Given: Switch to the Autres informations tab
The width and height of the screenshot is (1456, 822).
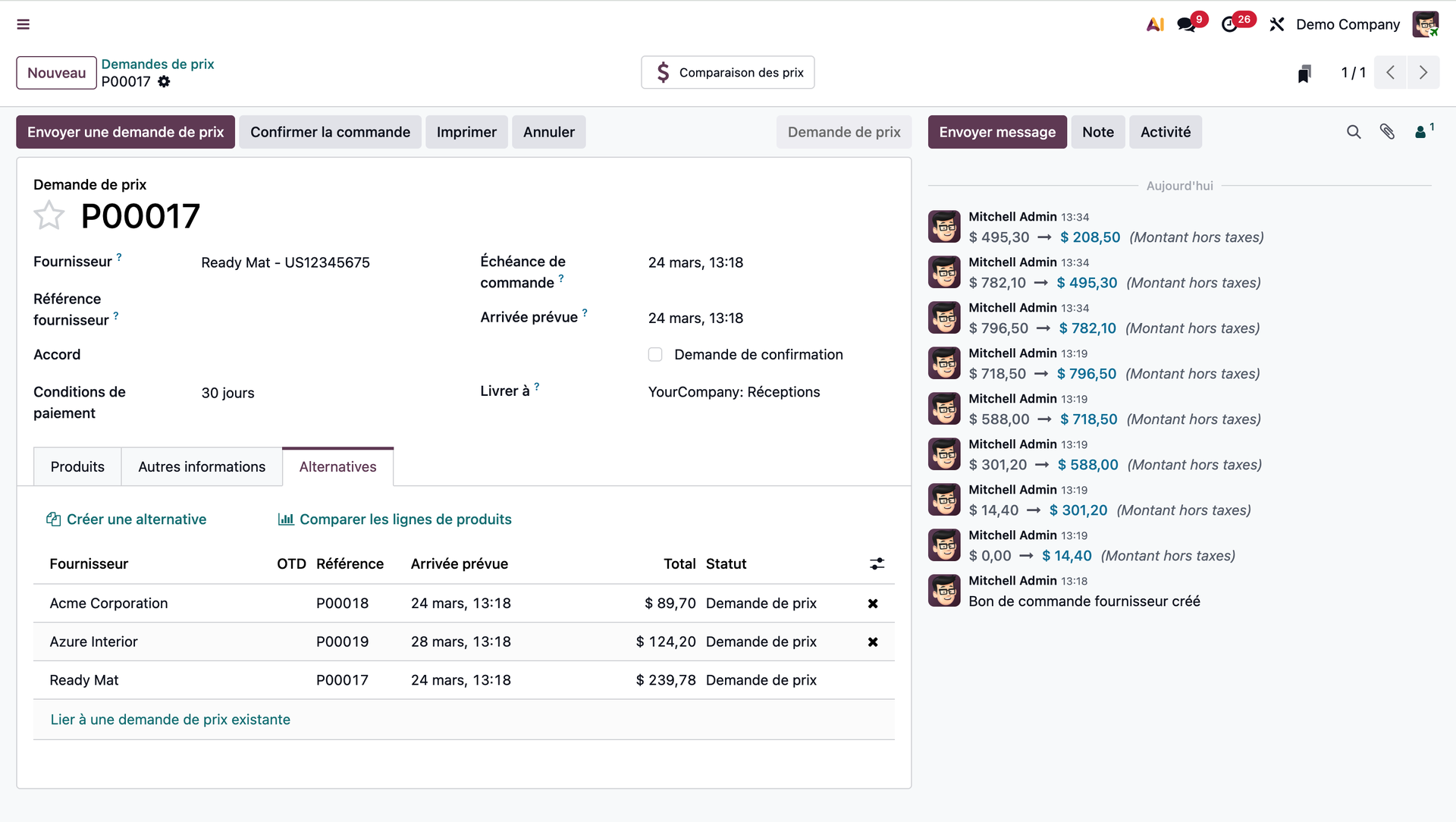Looking at the screenshot, I should tap(202, 466).
